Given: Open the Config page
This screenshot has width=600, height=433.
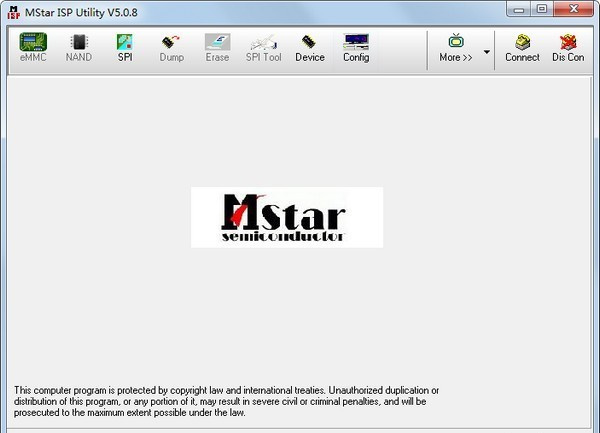Looking at the screenshot, I should pos(356,48).
